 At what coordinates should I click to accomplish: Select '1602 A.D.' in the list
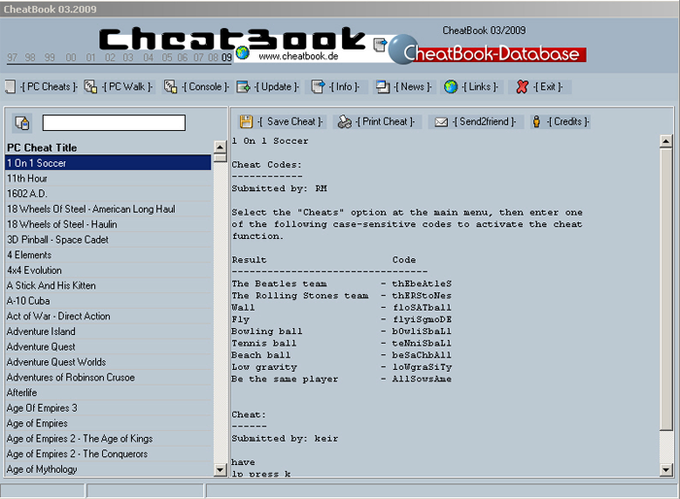pyautogui.click(x=108, y=193)
